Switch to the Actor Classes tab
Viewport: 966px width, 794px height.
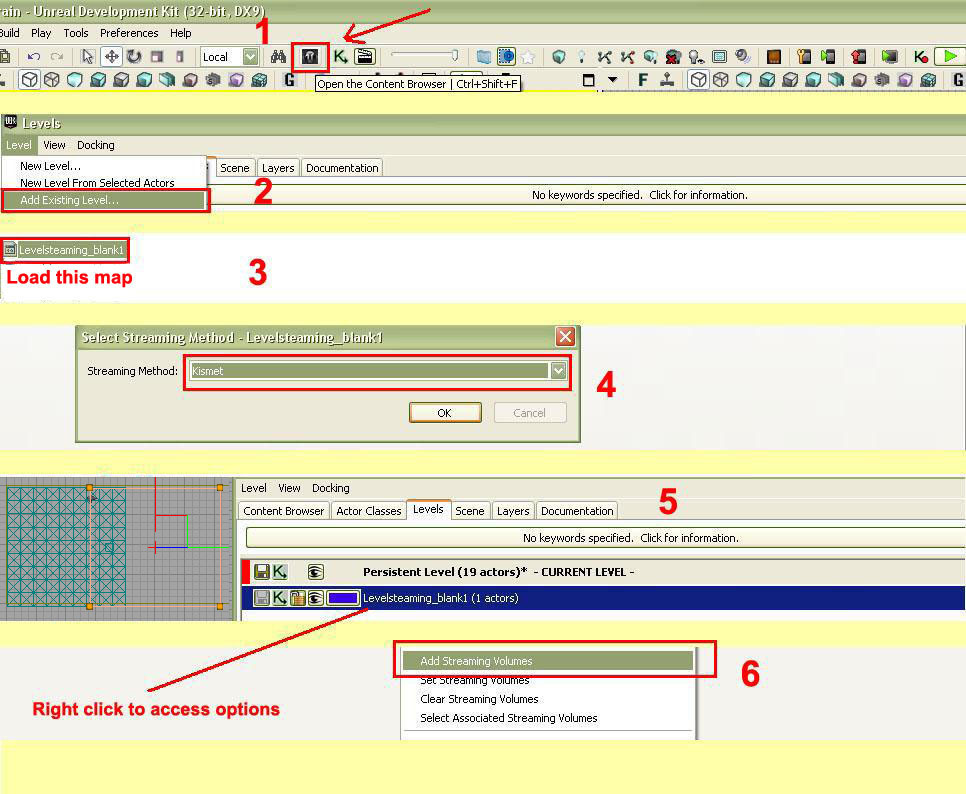tap(368, 511)
